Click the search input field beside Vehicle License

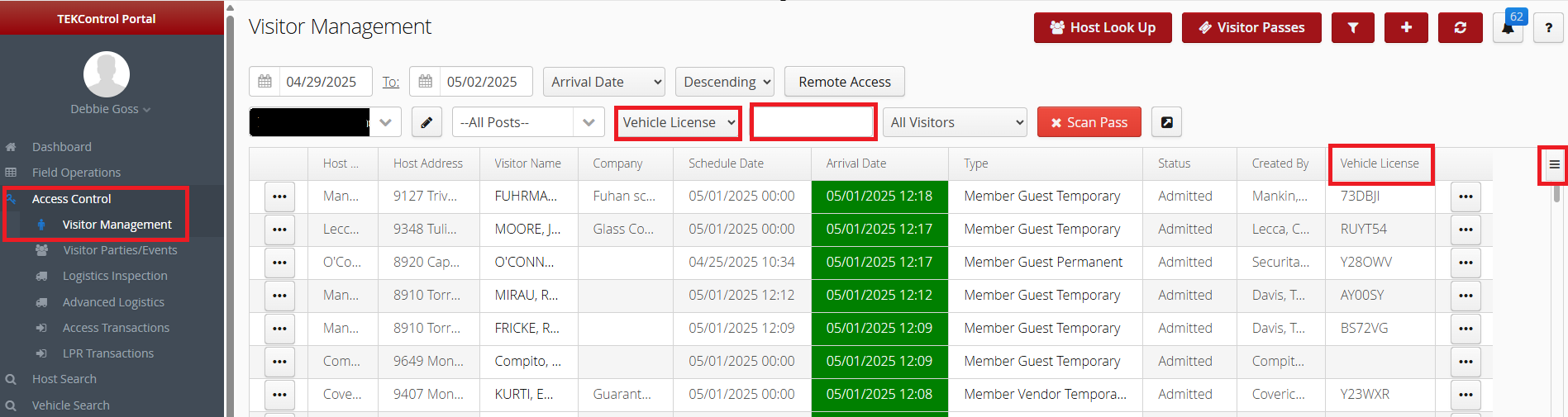coord(813,122)
